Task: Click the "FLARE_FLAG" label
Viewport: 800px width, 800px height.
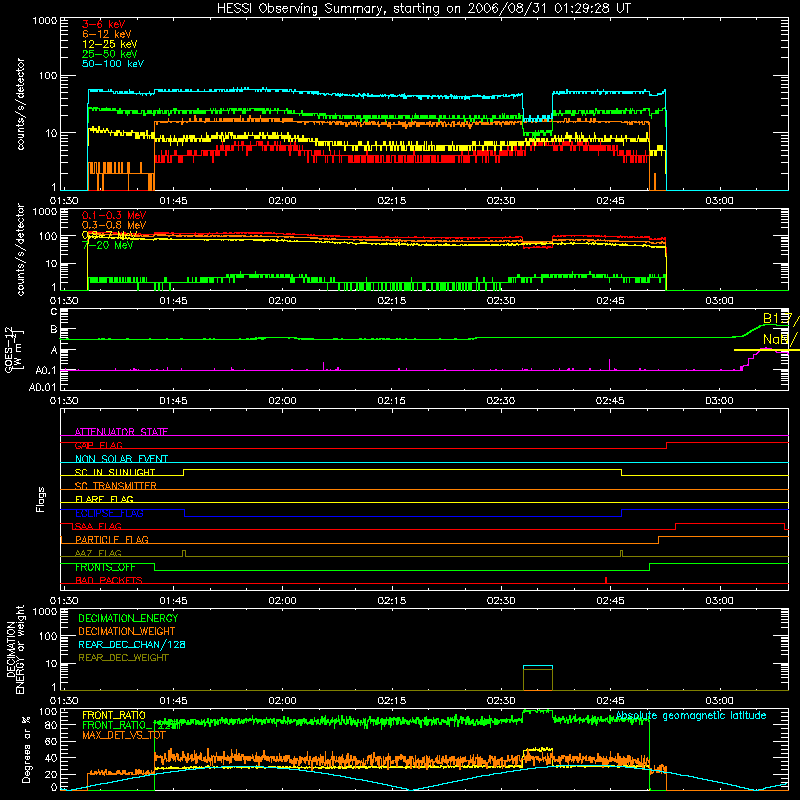Action: pos(104,499)
